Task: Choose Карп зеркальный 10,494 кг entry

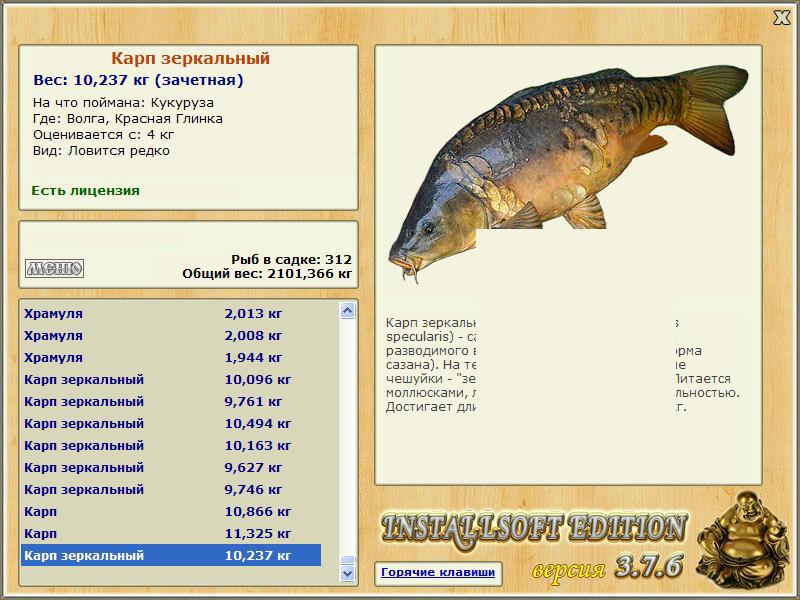Action: (171, 423)
